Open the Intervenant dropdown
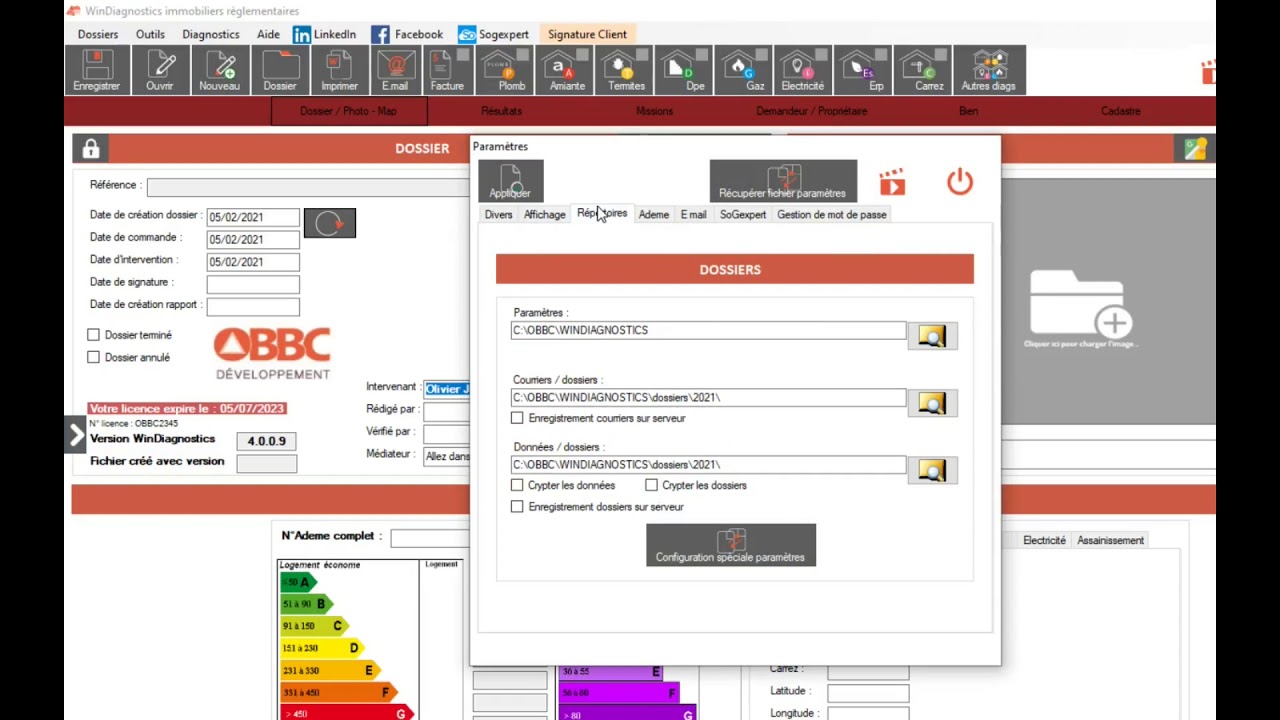 (x=447, y=389)
